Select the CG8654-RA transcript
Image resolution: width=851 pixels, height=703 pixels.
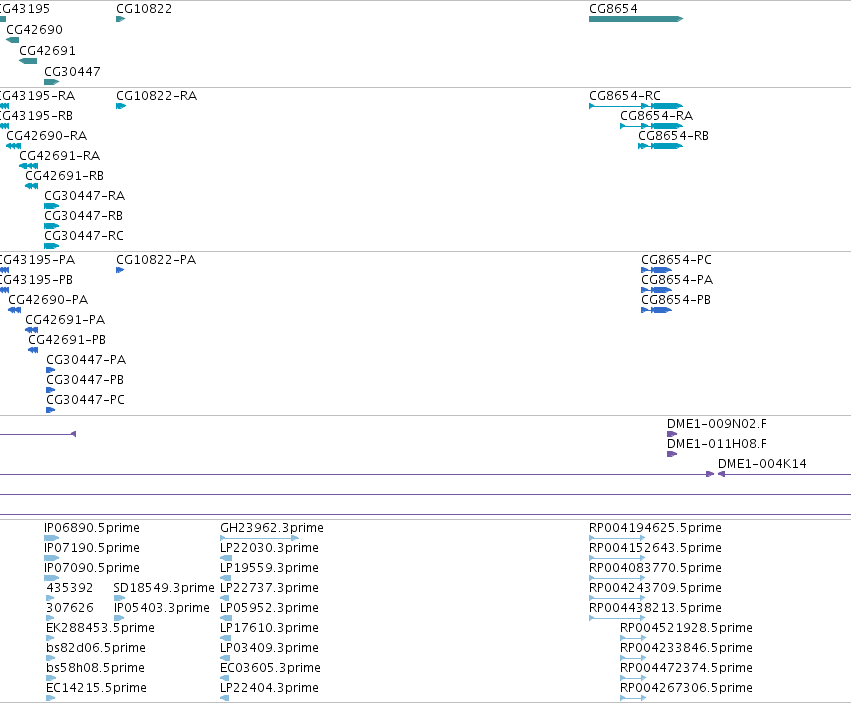(651, 126)
